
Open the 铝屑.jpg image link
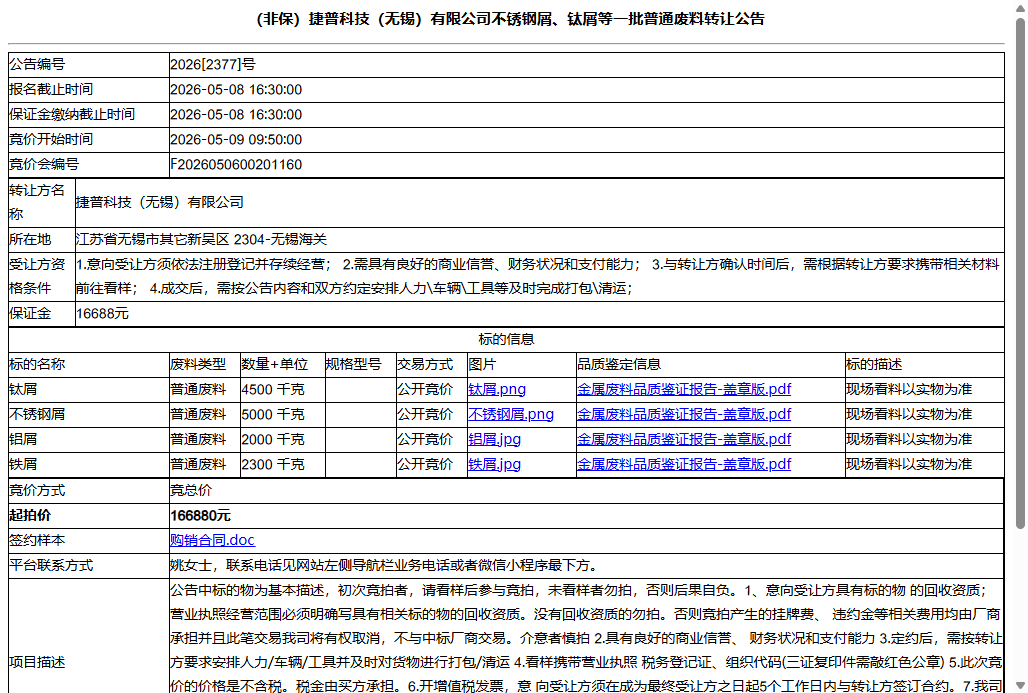(494, 439)
